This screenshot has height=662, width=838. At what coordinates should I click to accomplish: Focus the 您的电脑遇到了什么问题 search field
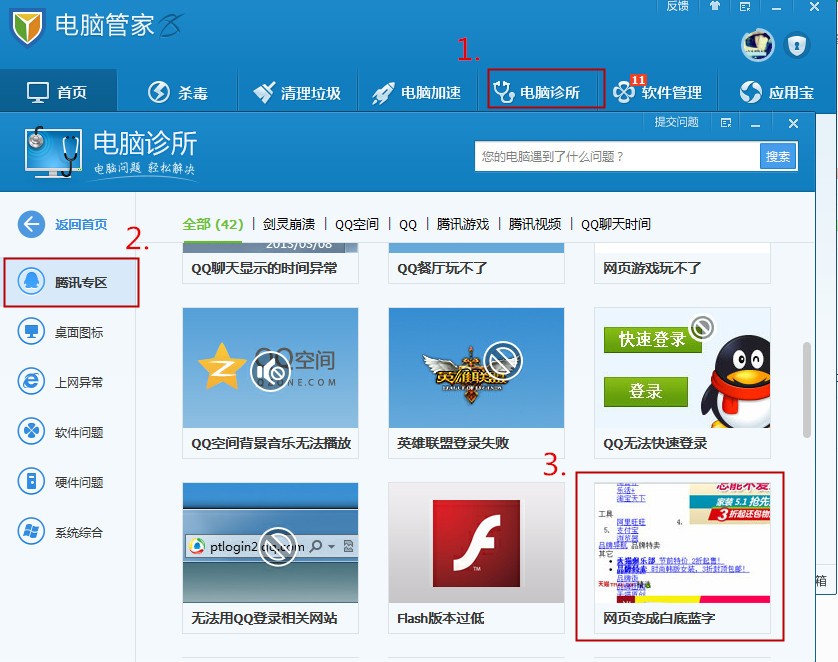point(617,157)
